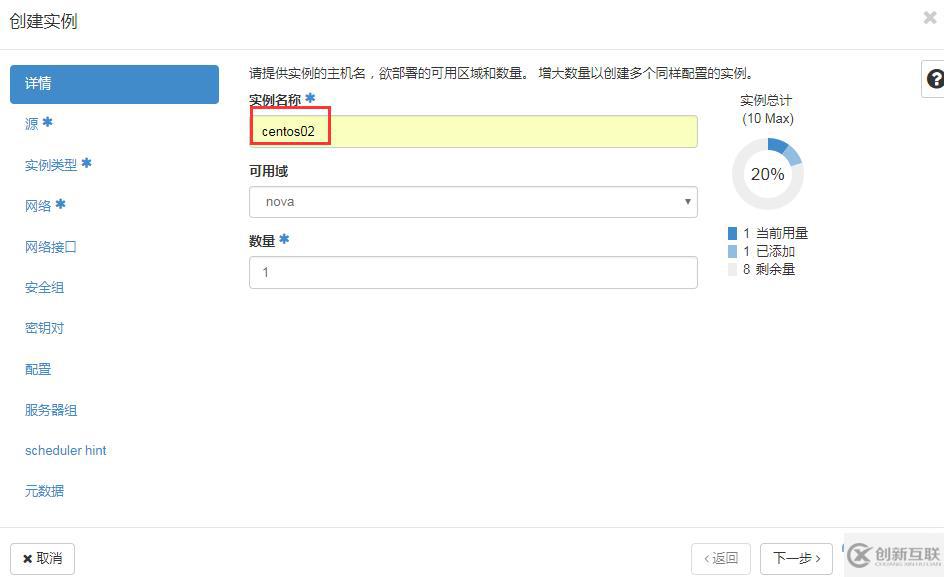Screen dimensions: 944x577
Task: Switch to the 安全组 step
Action: [45, 287]
